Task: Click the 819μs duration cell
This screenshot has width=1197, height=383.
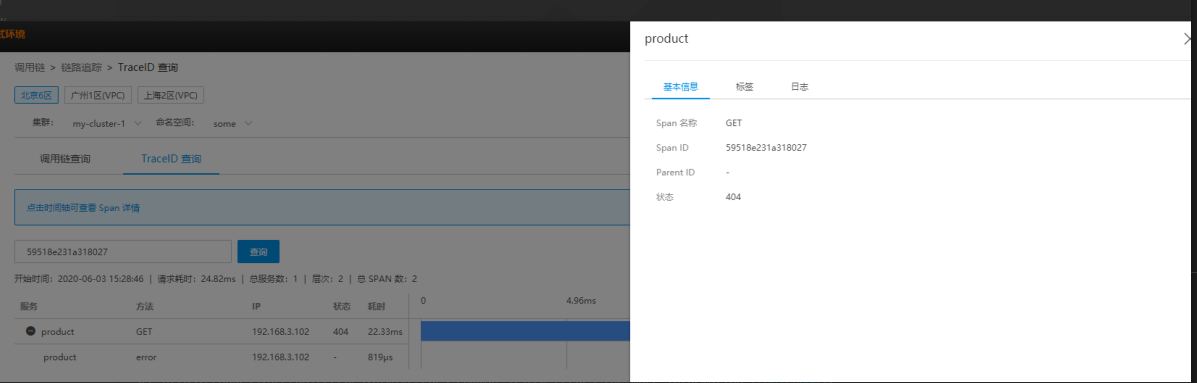Action: pyautogui.click(x=381, y=357)
